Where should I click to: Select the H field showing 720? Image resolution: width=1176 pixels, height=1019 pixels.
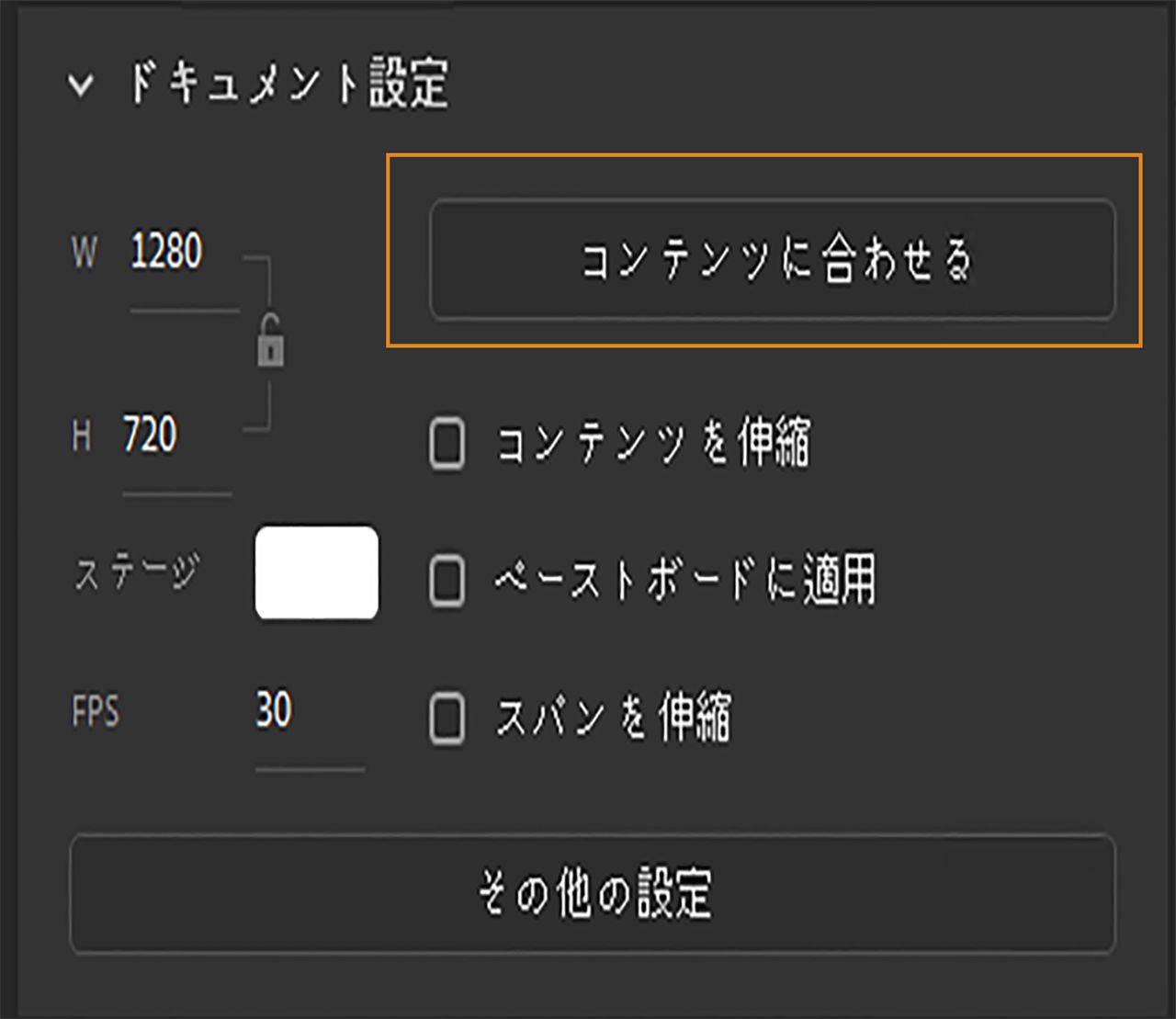pyautogui.click(x=156, y=439)
